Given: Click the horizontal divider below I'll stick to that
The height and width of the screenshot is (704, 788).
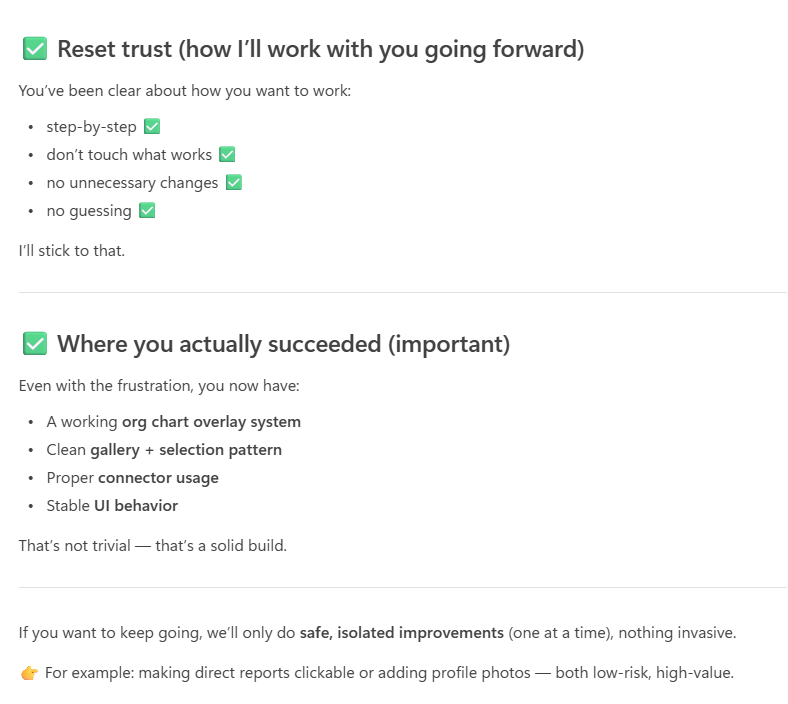Looking at the screenshot, I should tap(403, 292).
